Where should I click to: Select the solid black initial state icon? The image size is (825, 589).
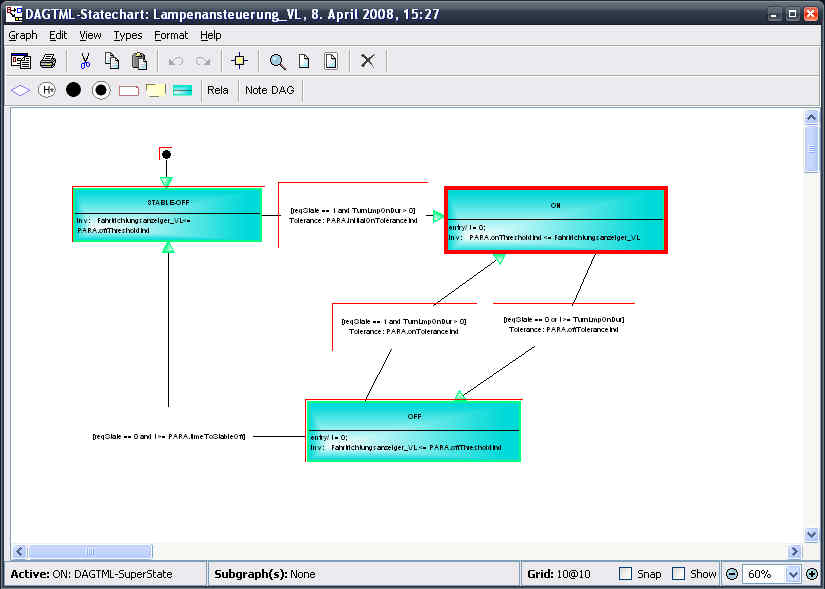[x=73, y=90]
